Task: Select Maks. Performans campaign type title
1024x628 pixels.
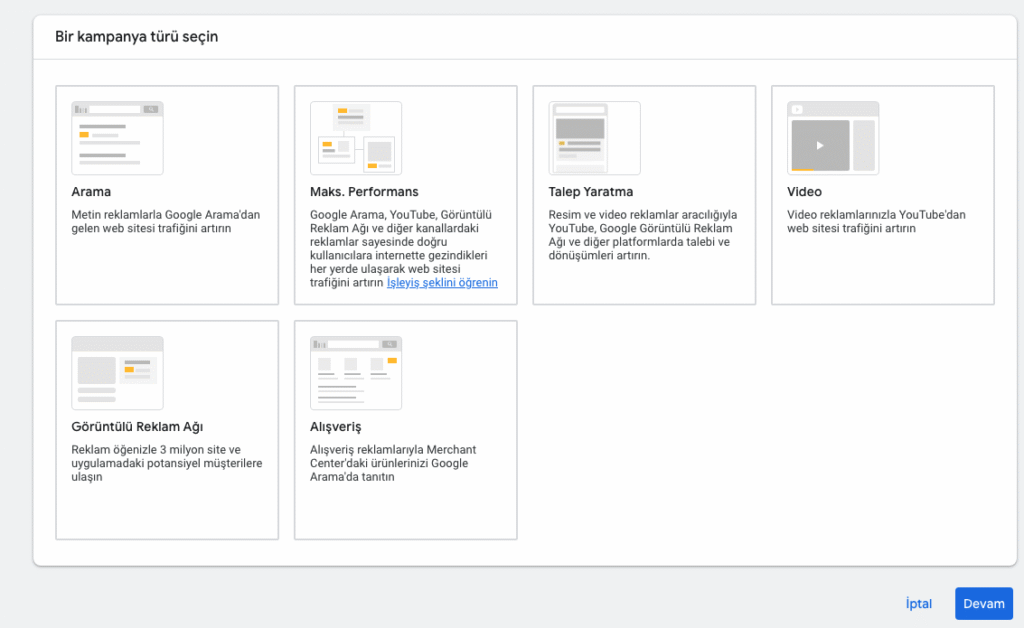Action: [x=364, y=192]
